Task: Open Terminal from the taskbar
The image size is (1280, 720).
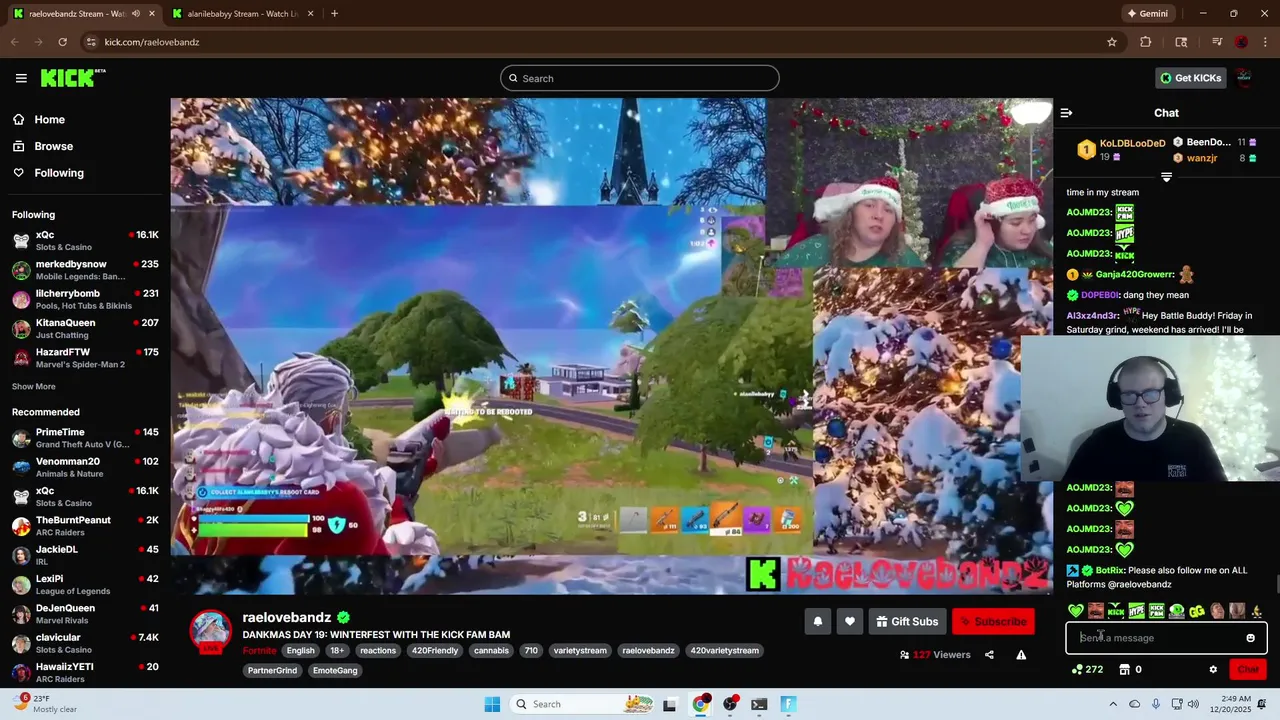Action: point(759,704)
